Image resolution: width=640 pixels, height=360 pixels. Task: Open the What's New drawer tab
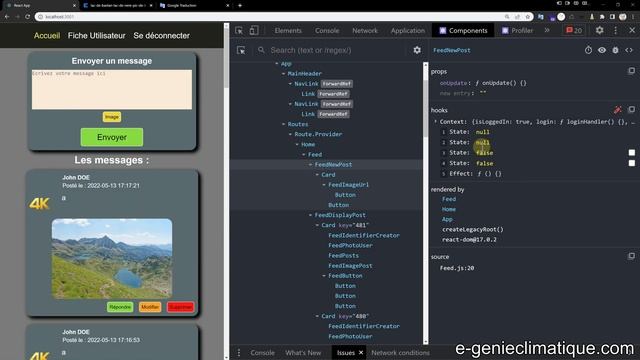[x=303, y=353]
